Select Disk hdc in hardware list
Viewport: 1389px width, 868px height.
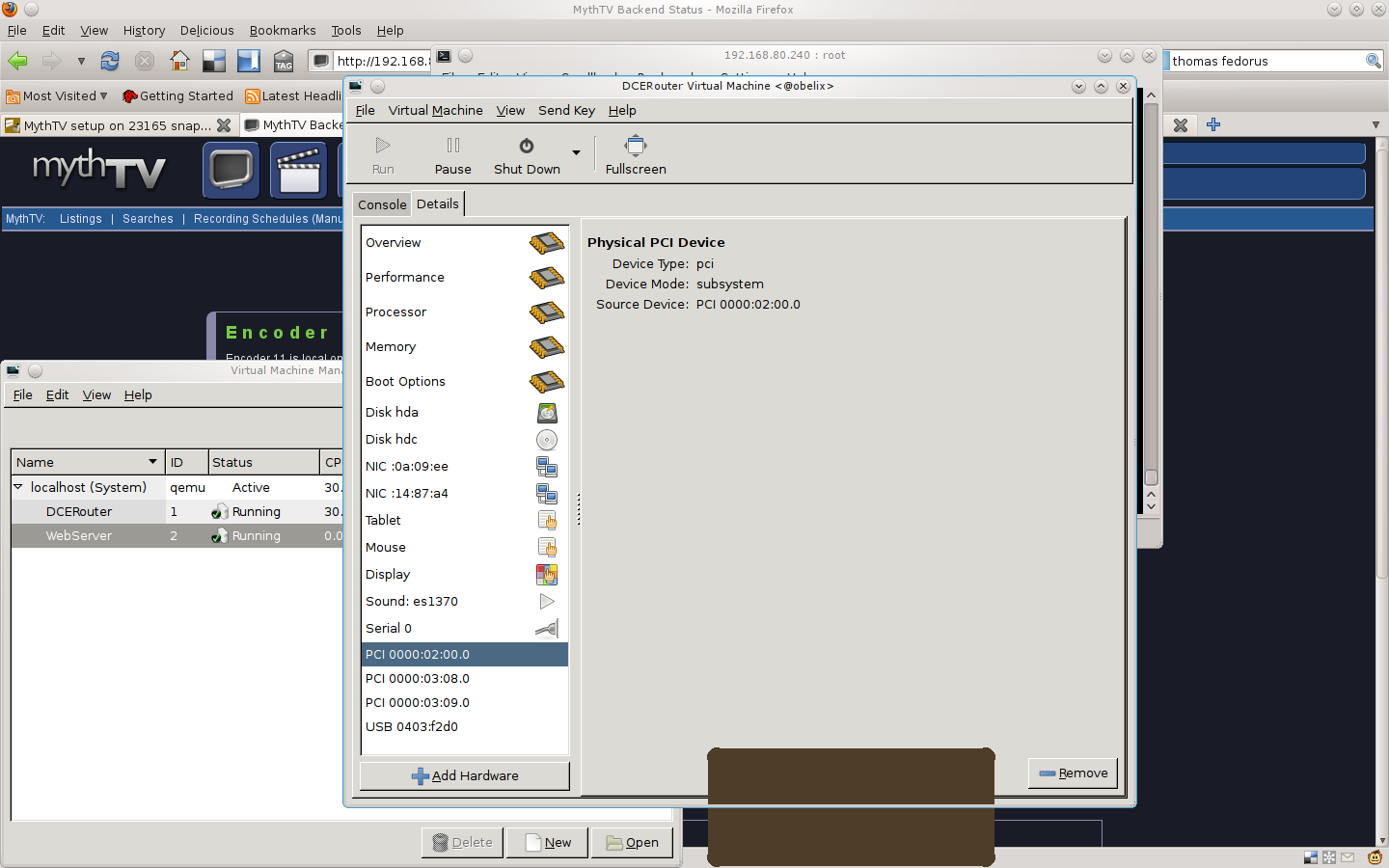click(464, 440)
